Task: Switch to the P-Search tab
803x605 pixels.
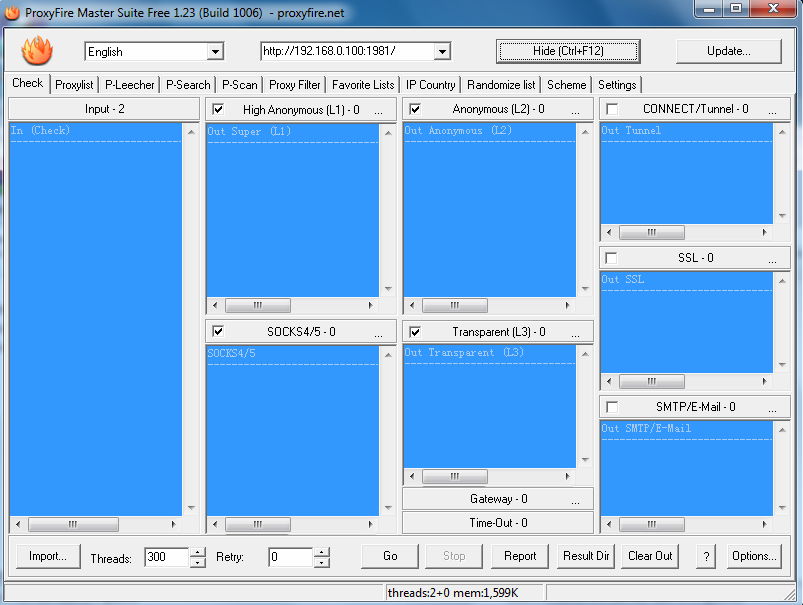Action: (188, 85)
